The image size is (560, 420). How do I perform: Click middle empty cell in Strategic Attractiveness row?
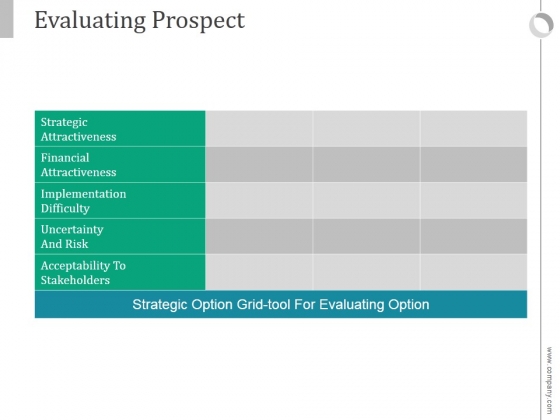[366, 129]
